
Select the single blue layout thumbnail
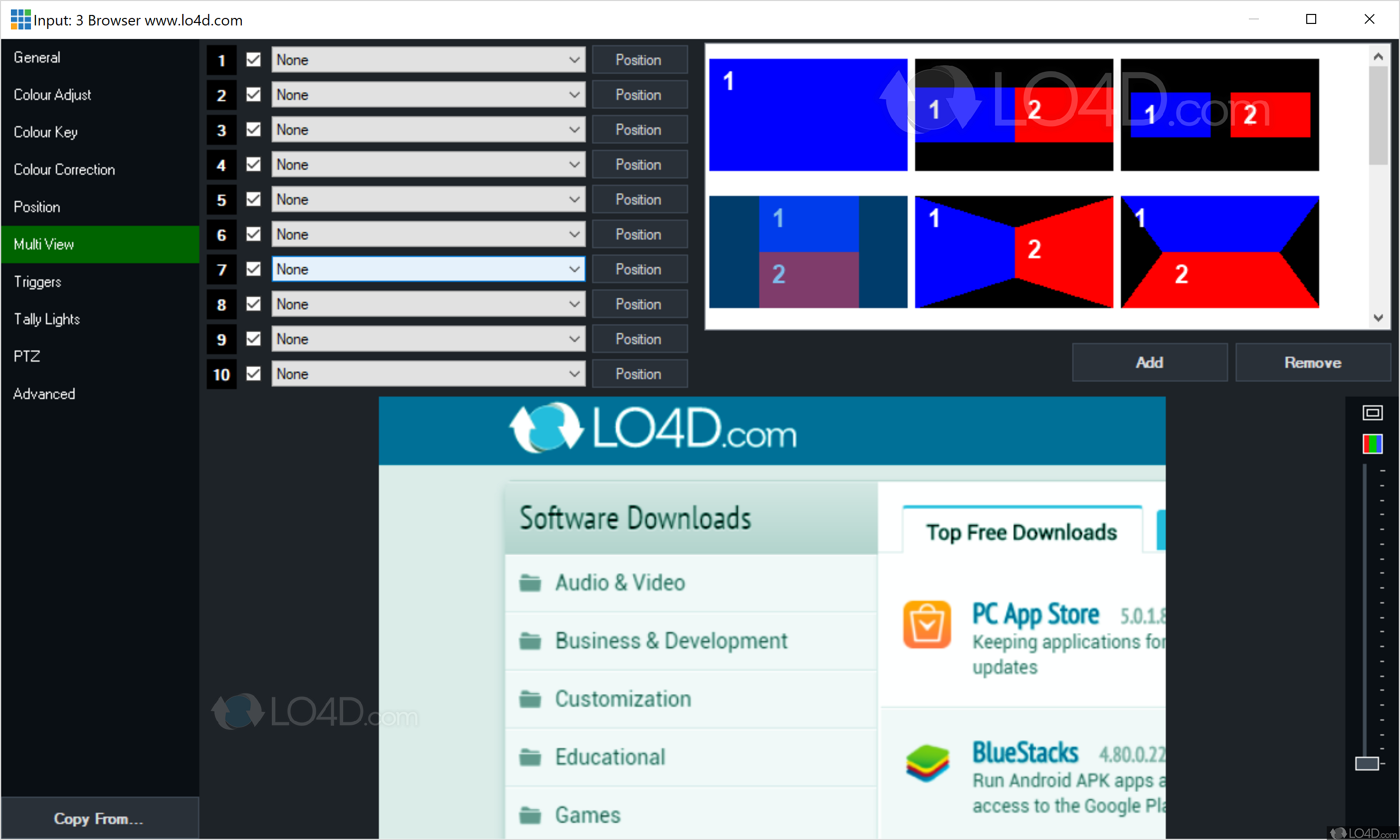point(807,115)
